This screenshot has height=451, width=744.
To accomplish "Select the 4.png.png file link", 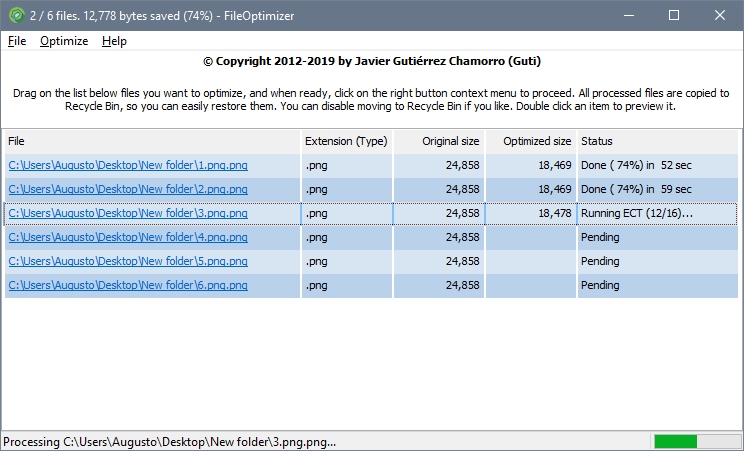I will (x=128, y=237).
